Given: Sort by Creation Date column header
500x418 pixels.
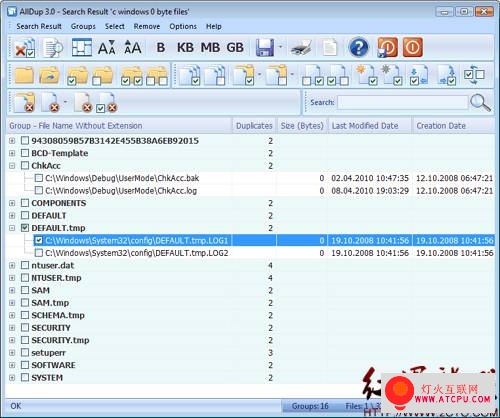Looking at the screenshot, I should [x=453, y=126].
